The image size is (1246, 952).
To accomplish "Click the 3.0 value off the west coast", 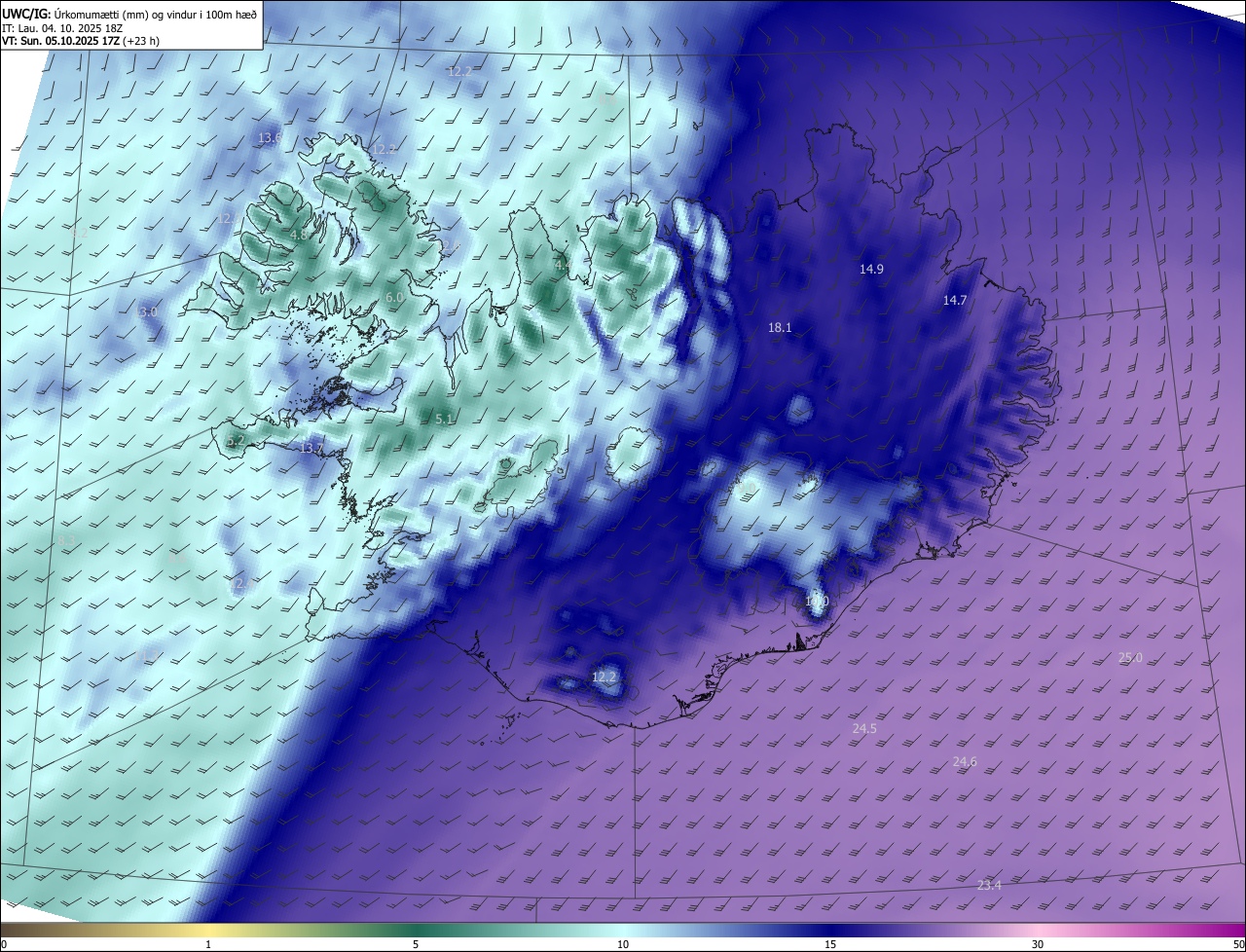I will point(148,311).
